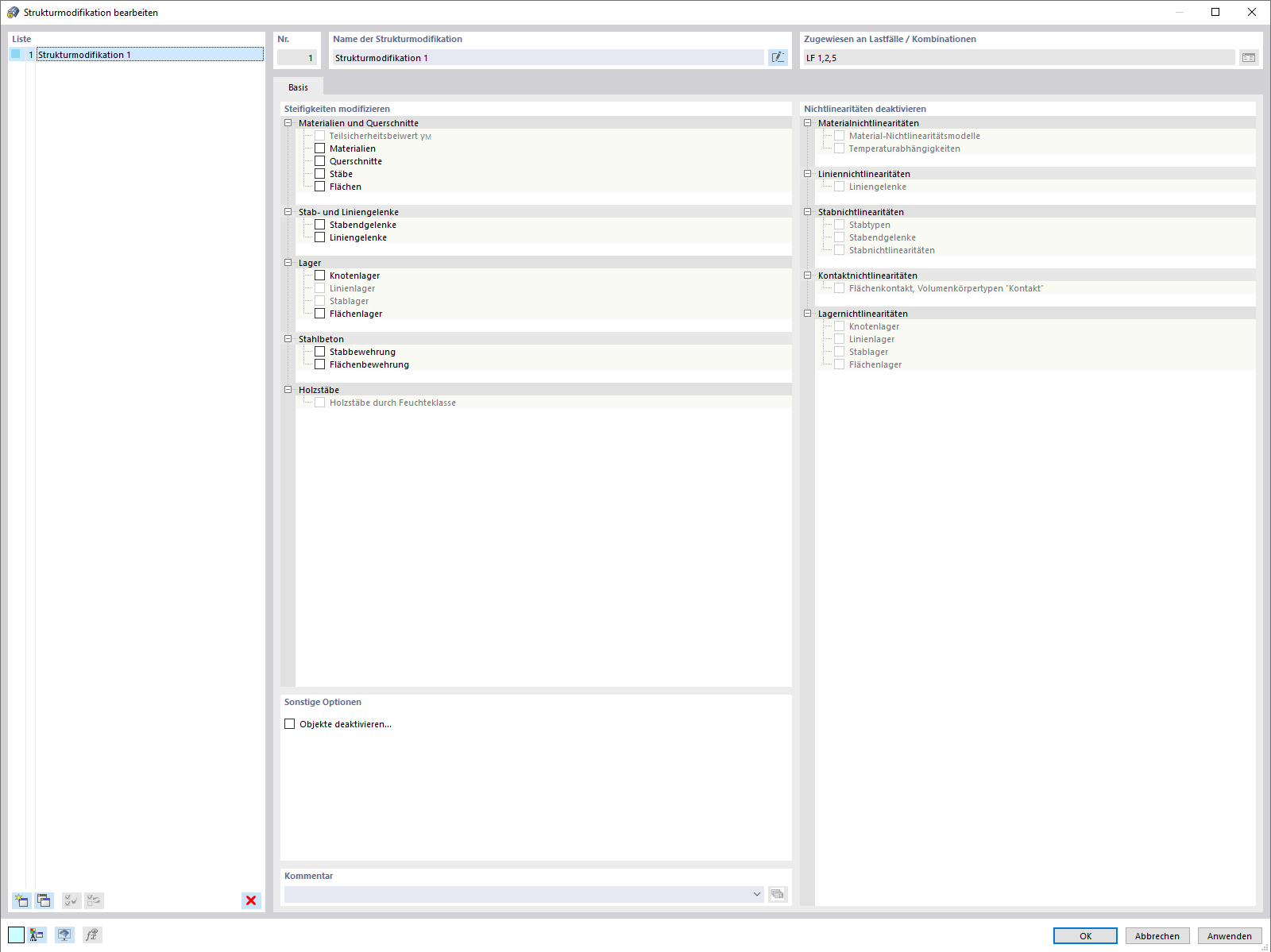Confirm with the OK button

(1085, 936)
